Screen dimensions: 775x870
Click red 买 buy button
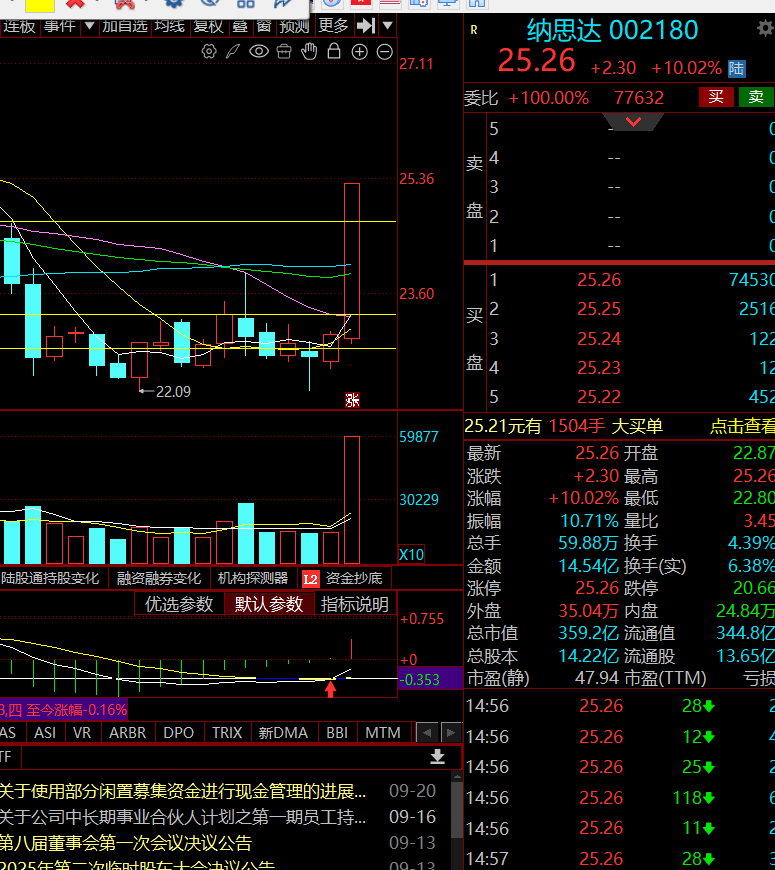tap(716, 97)
